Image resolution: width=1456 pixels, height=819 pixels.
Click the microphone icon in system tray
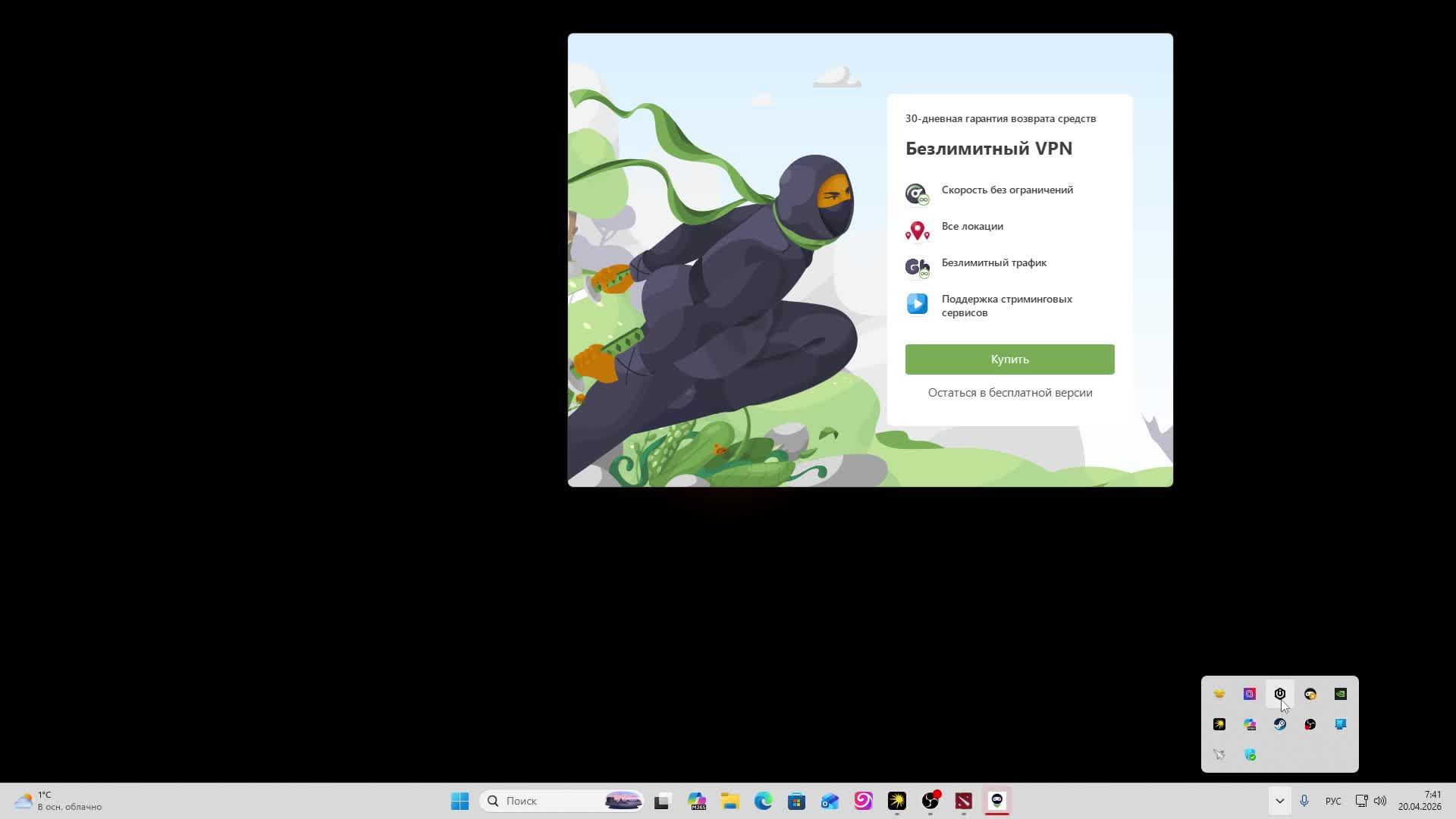(1304, 801)
